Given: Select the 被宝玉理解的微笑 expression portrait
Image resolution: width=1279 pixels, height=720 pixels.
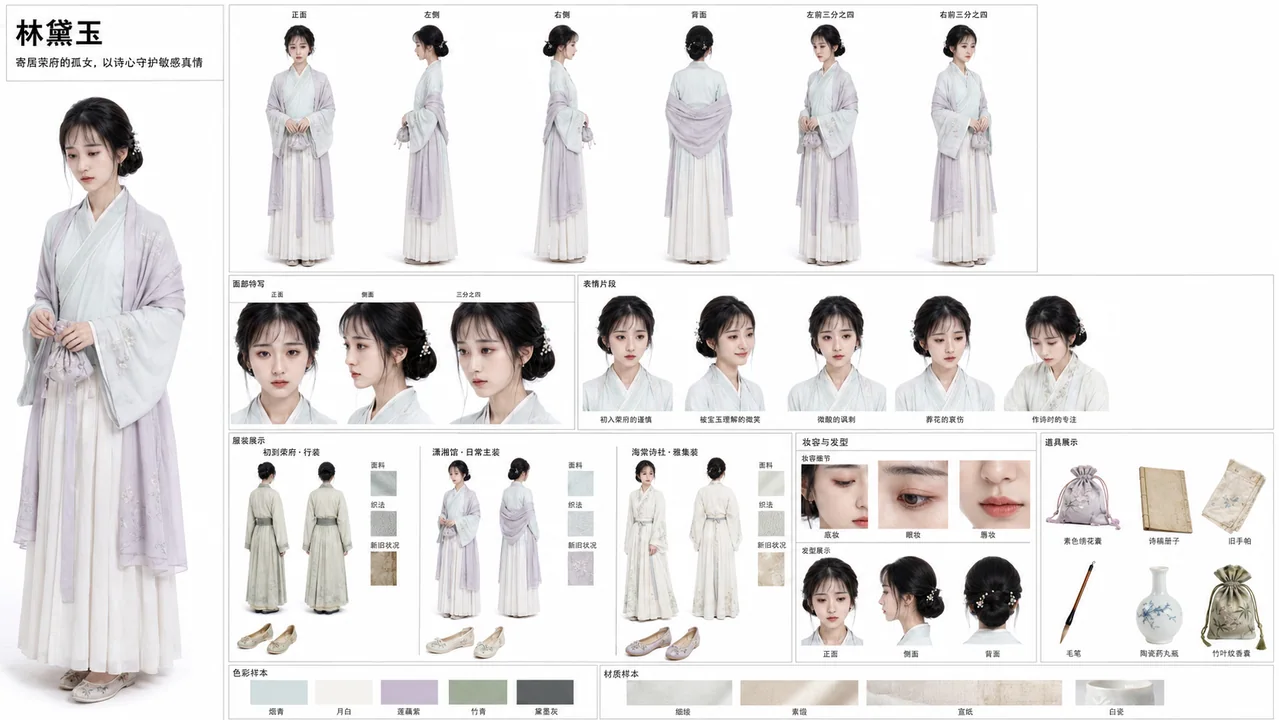Looking at the screenshot, I should coord(724,353).
